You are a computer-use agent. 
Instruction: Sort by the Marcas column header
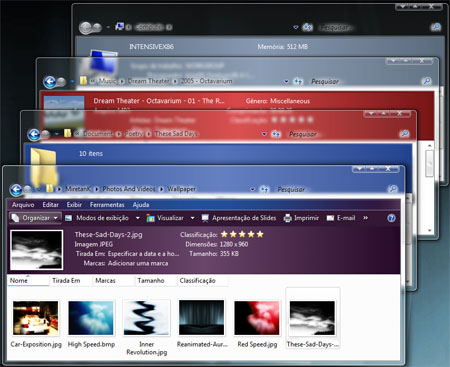pos(113,281)
